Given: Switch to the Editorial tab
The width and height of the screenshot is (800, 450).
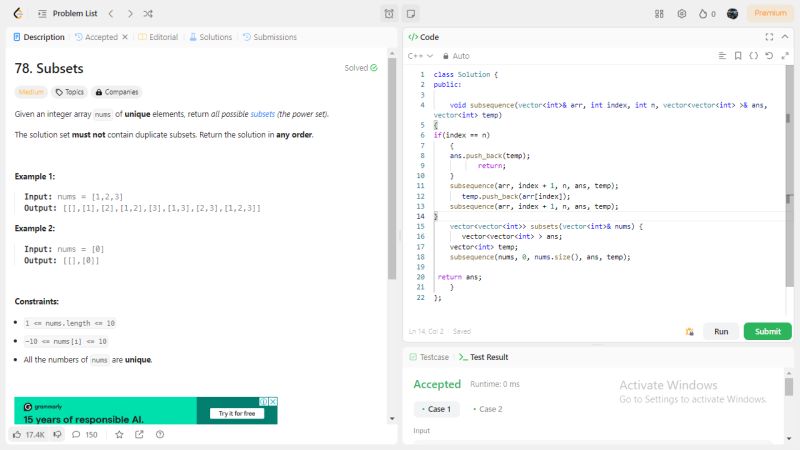Looking at the screenshot, I should click(x=158, y=37).
